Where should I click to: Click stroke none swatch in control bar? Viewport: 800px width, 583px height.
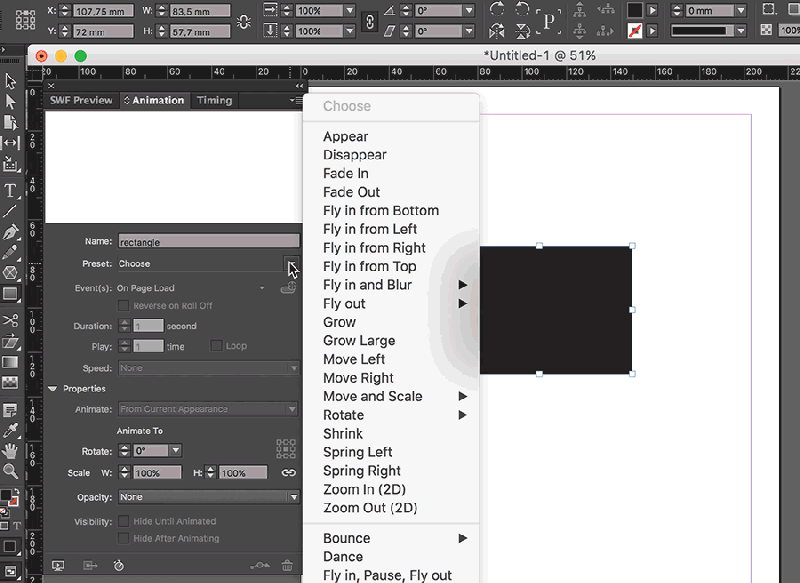pos(635,31)
